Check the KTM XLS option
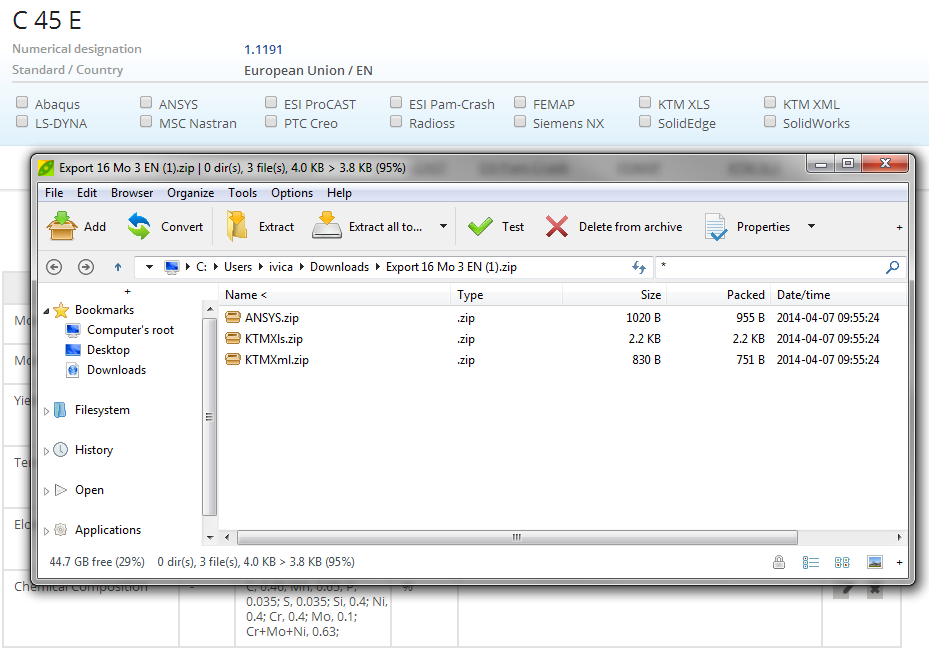 click(645, 102)
